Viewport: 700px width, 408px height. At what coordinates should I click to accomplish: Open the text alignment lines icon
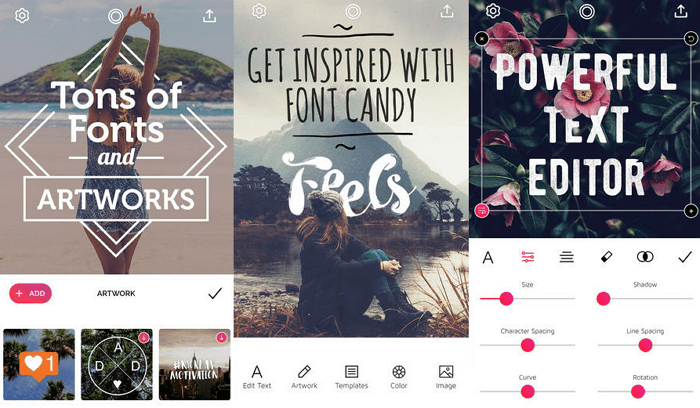tap(567, 257)
